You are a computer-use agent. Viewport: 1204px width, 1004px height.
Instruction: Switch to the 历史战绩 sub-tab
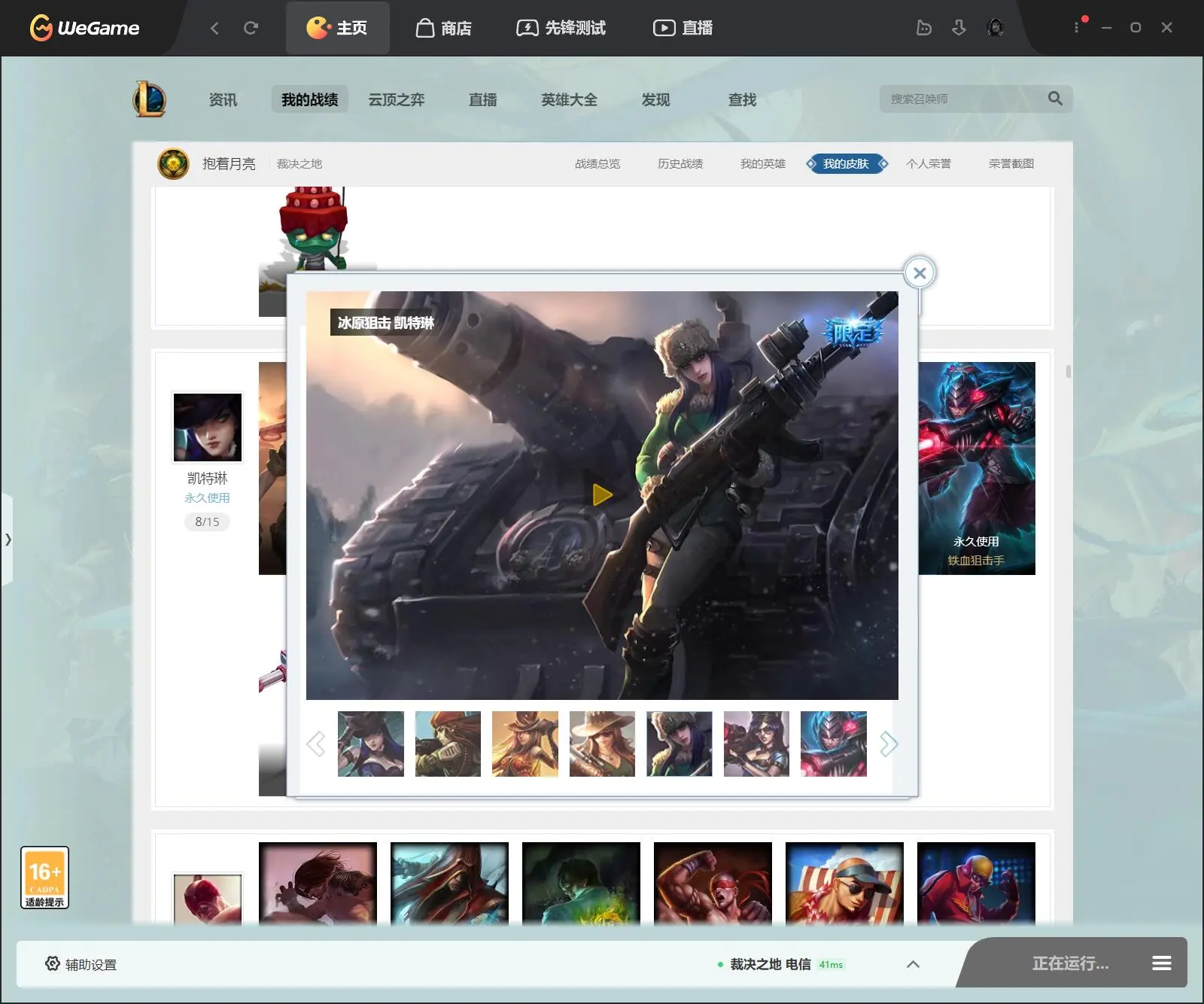[680, 163]
